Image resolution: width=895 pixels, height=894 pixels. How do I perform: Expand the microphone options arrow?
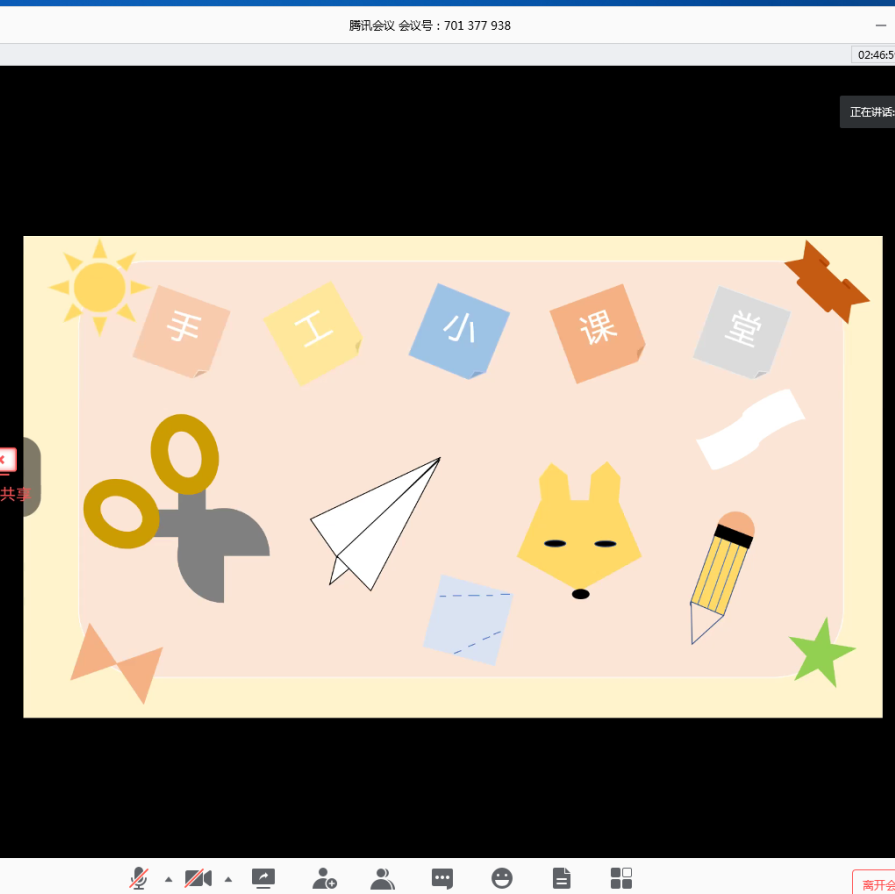pyautogui.click(x=168, y=879)
